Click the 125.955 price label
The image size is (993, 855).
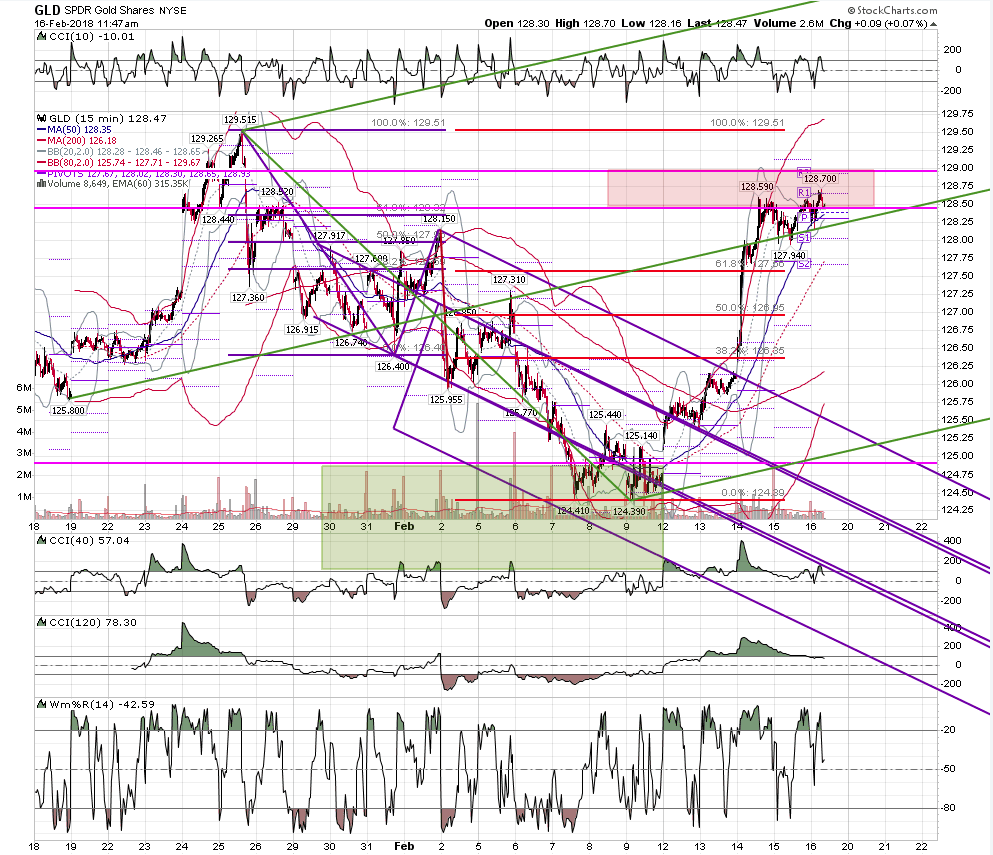click(x=446, y=400)
